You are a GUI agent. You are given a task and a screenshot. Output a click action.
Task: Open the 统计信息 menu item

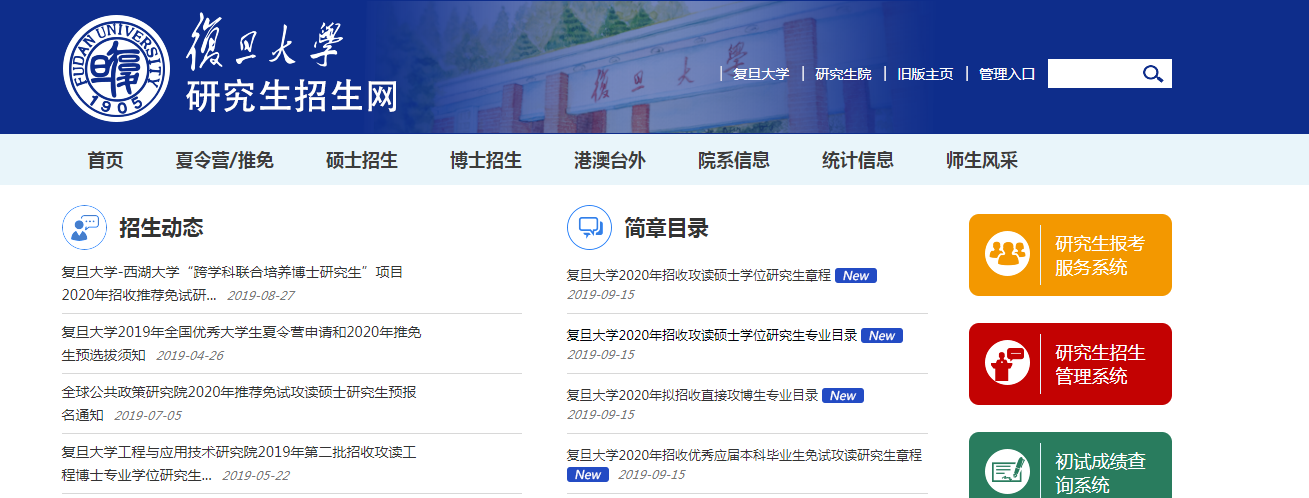(x=858, y=160)
